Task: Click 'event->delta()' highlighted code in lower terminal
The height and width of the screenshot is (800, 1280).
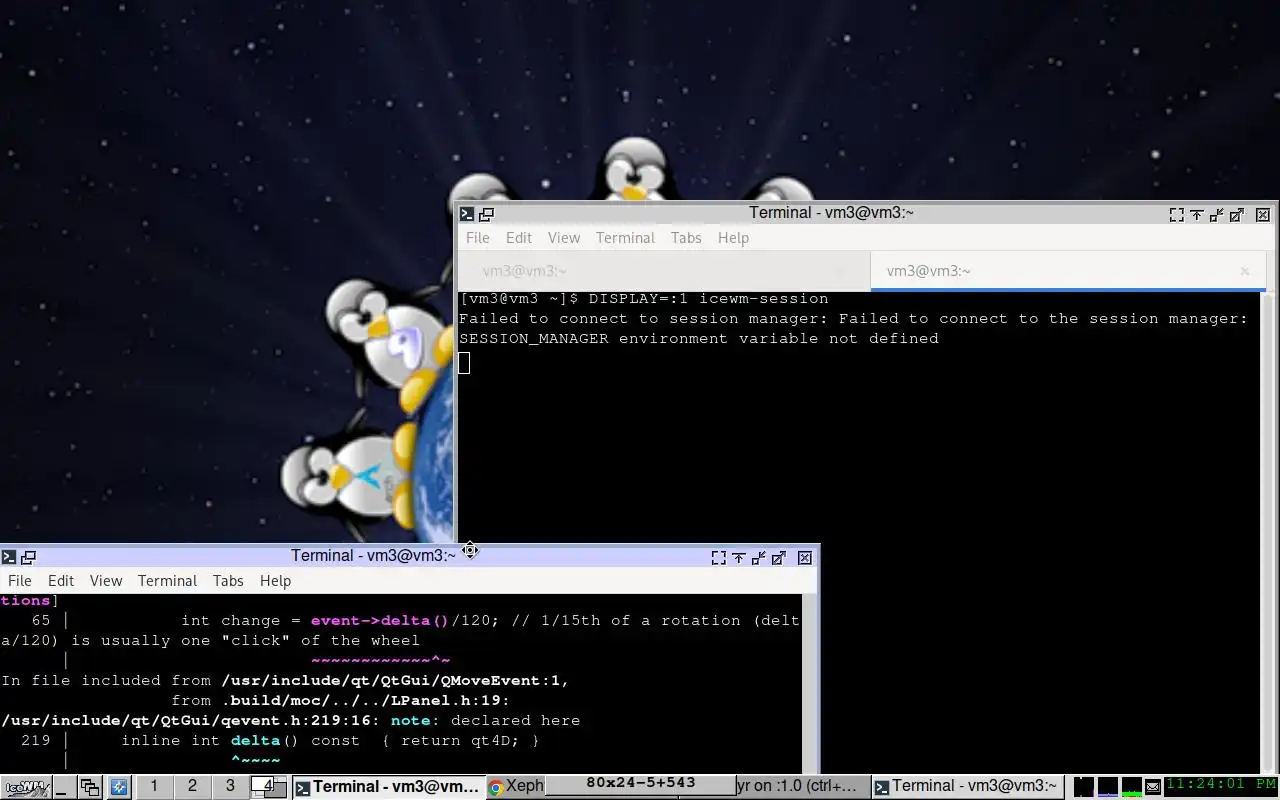Action: click(x=380, y=621)
